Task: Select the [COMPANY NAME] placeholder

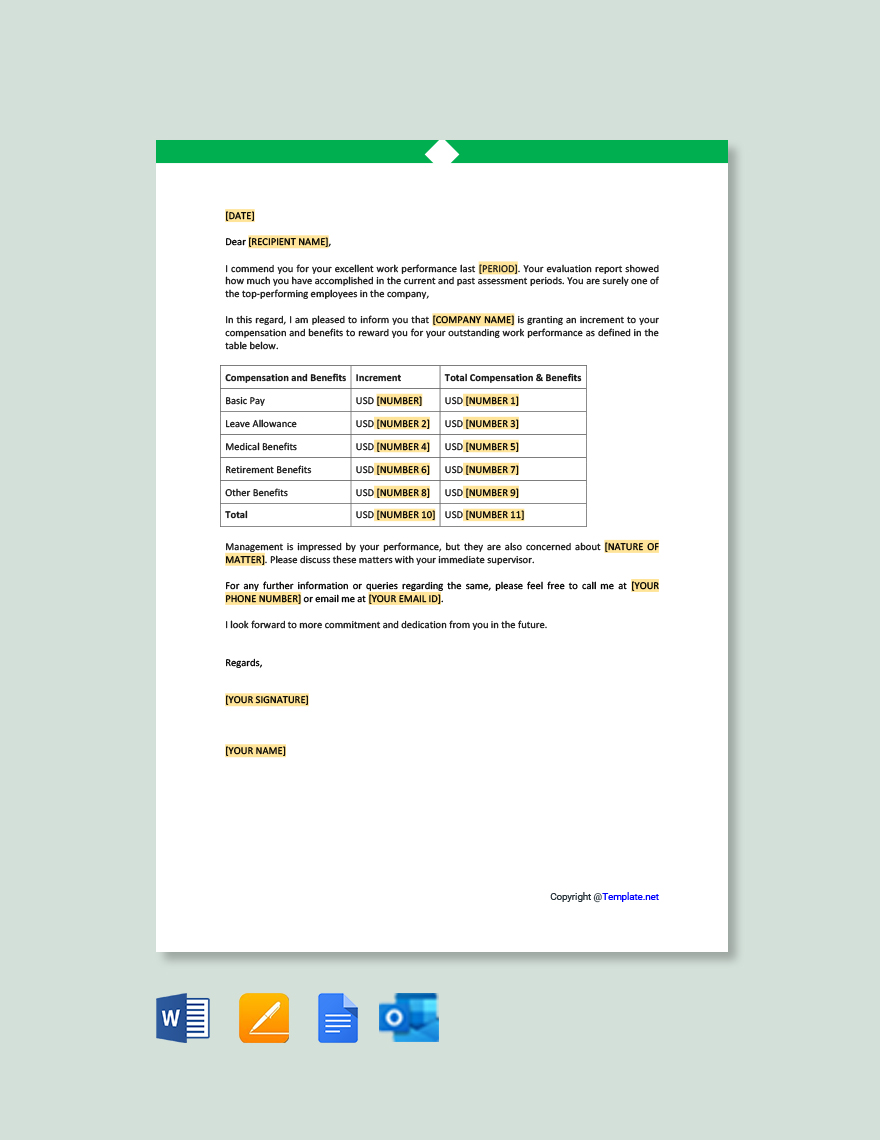Action: tap(471, 319)
